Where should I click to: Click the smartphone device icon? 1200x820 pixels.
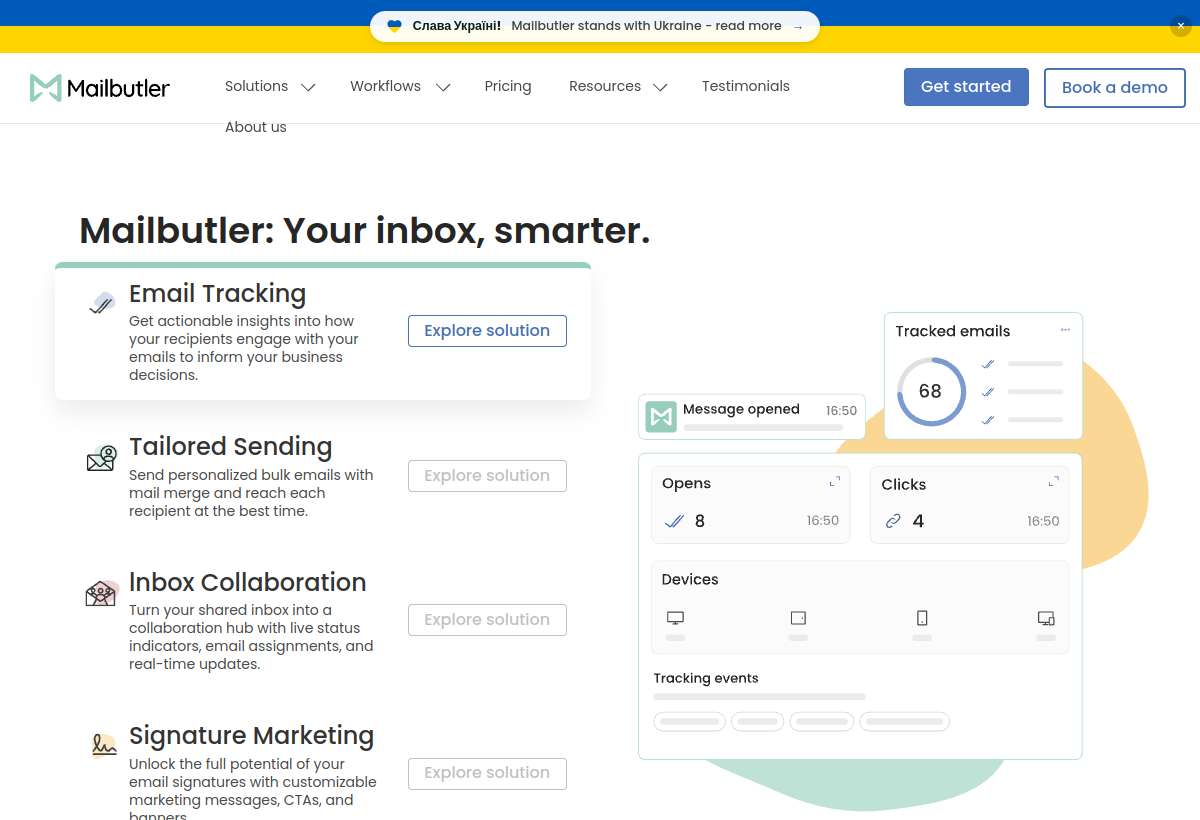point(922,618)
